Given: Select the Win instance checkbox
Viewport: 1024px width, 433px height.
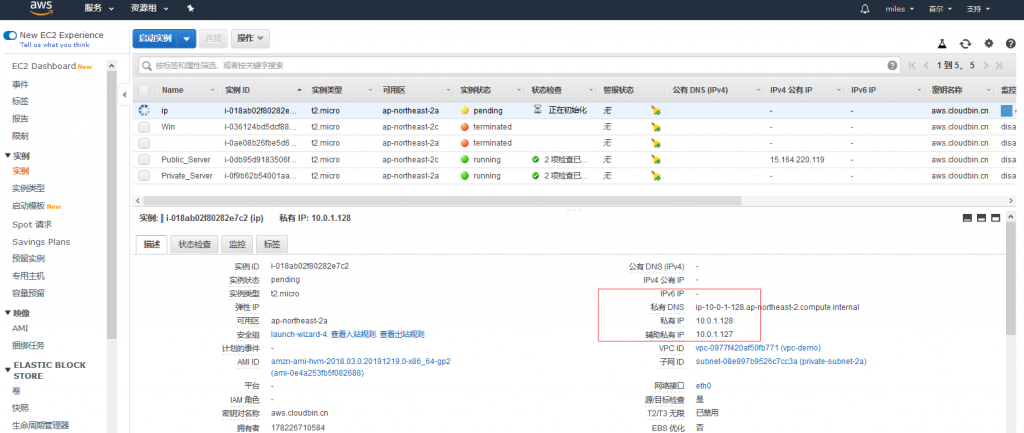Looking at the screenshot, I should [144, 127].
